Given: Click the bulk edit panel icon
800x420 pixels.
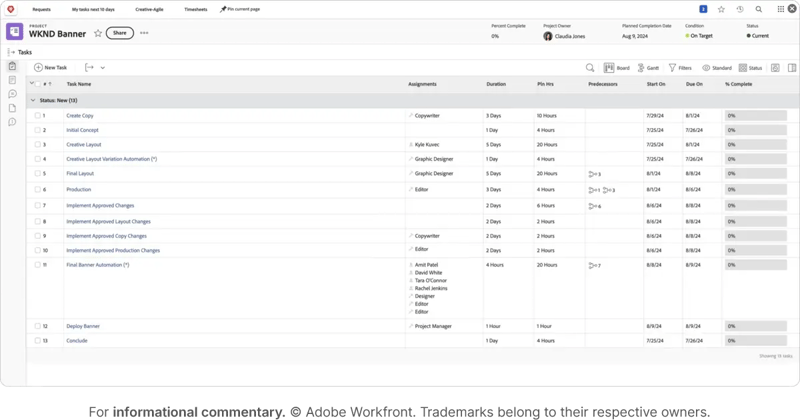Looking at the screenshot, I should (x=775, y=68).
